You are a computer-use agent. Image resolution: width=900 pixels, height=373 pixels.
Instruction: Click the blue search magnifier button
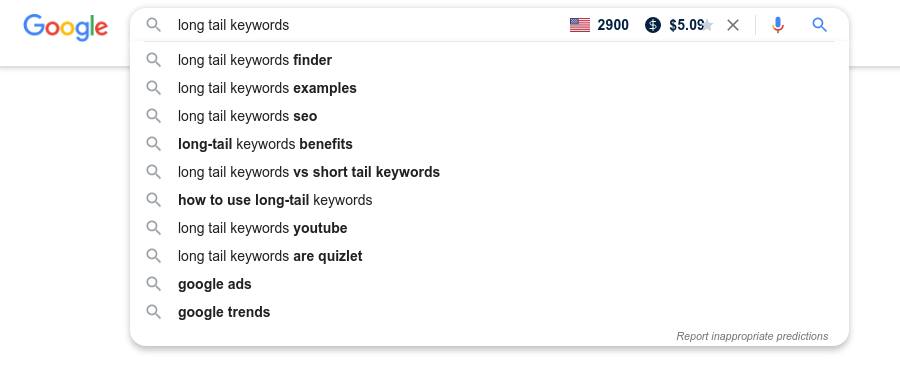pos(820,25)
